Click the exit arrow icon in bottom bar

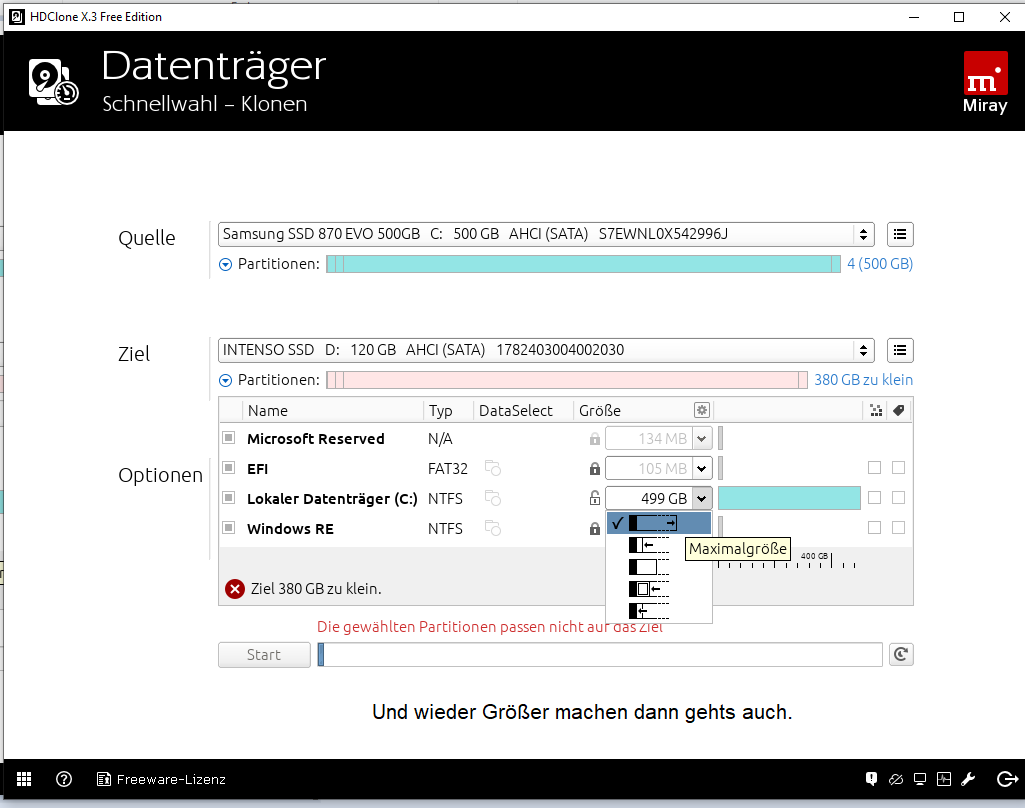[1007, 779]
